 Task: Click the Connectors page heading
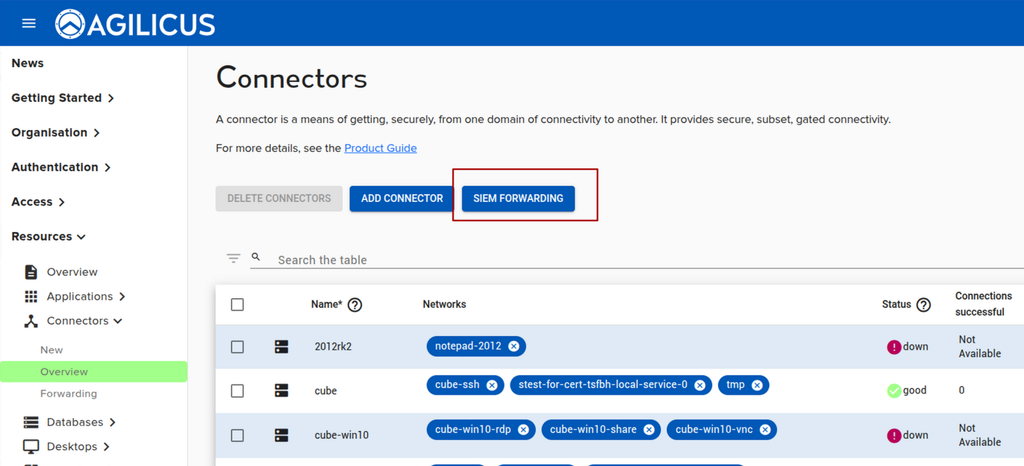click(x=291, y=78)
